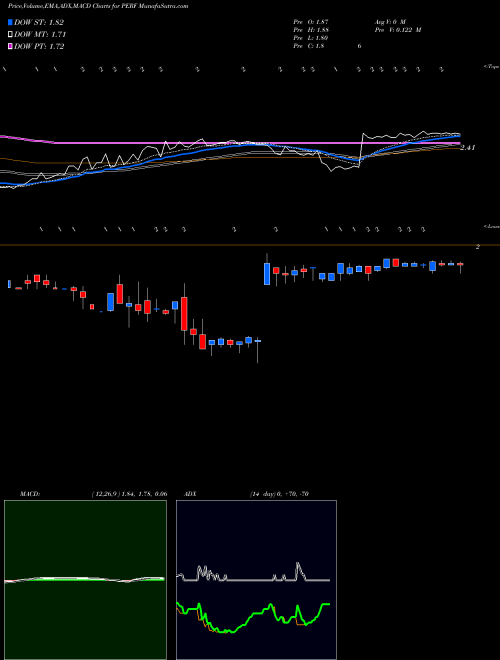
Task: Select MACD parameters '(12,26,9) 1.84, 1.78, 0.06'
Action: coord(129,494)
